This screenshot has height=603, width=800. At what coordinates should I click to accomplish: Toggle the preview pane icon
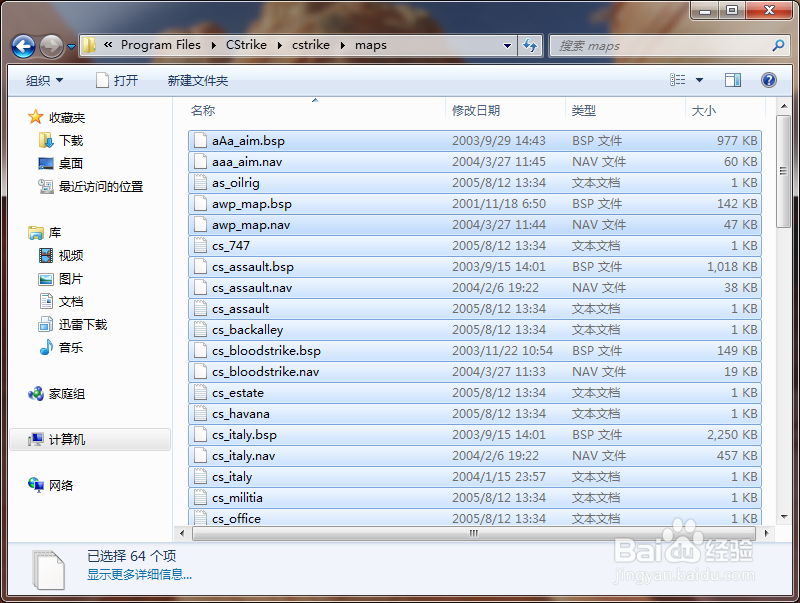(x=733, y=80)
